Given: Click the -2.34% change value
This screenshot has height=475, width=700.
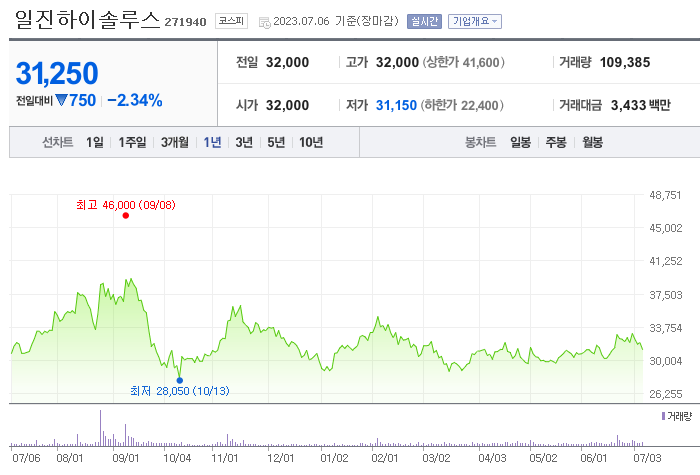Looking at the screenshot, I should tap(135, 100).
